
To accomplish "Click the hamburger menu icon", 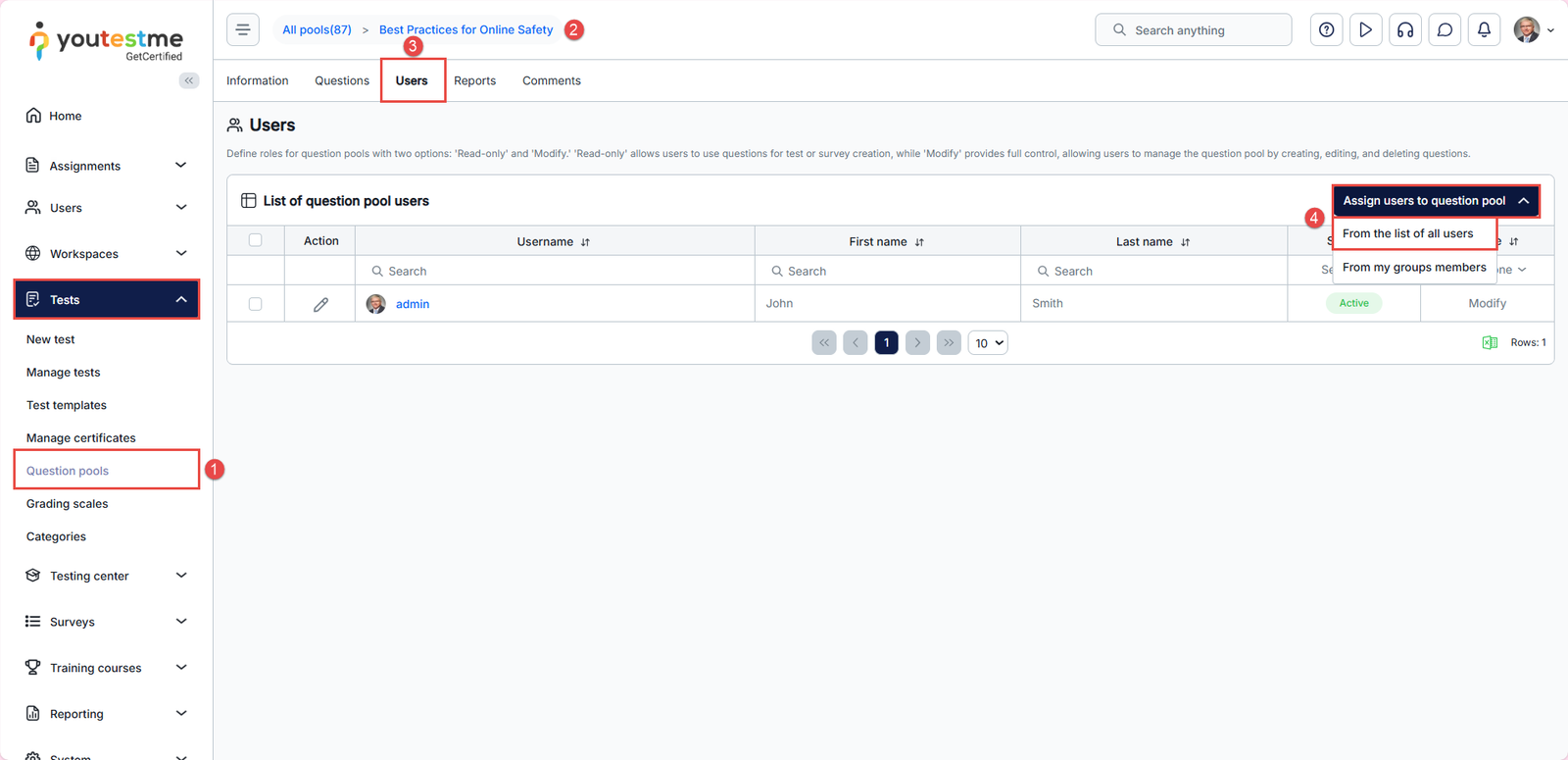I will point(243,29).
